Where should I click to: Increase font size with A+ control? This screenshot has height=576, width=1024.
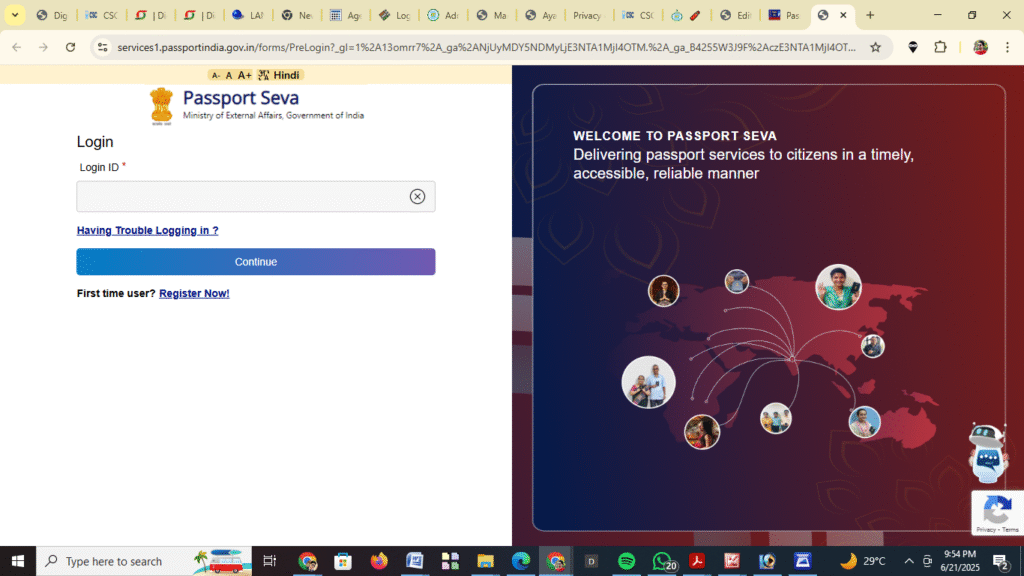click(244, 76)
